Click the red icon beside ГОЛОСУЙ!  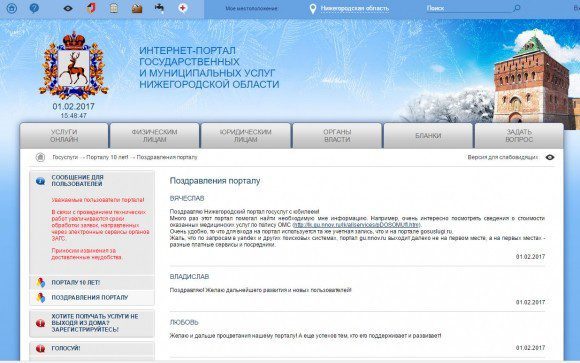[x=40, y=349]
